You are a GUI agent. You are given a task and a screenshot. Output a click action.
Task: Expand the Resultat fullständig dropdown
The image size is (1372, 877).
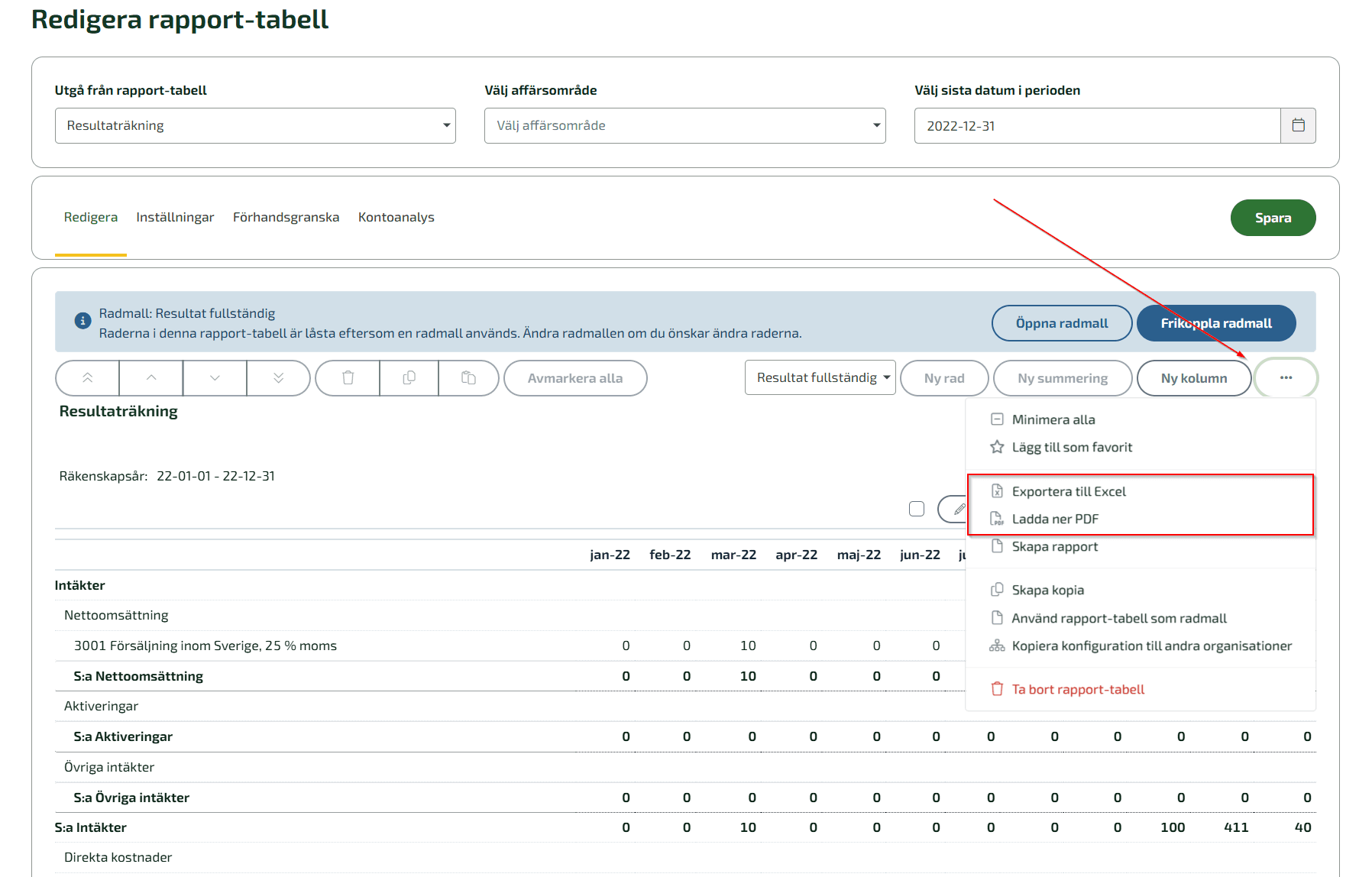[x=820, y=377]
